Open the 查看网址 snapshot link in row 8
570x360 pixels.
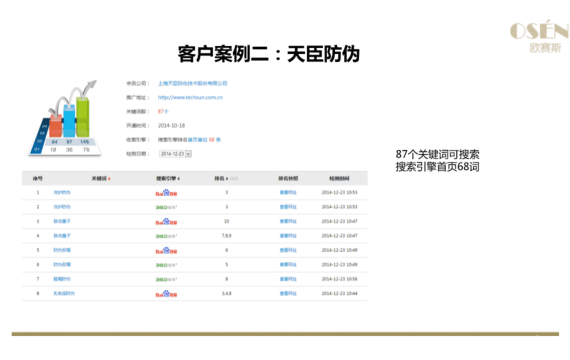tap(288, 293)
